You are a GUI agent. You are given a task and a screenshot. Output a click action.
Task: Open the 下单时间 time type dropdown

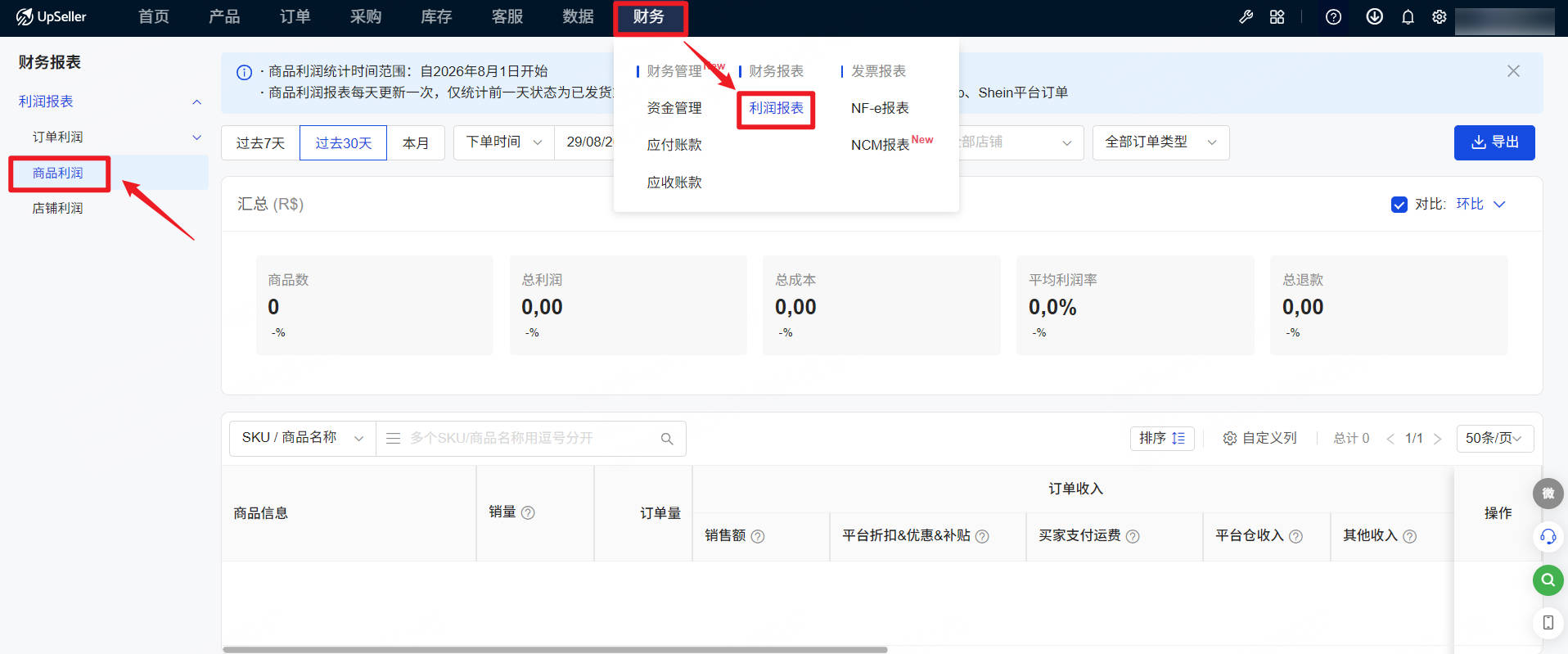point(503,142)
